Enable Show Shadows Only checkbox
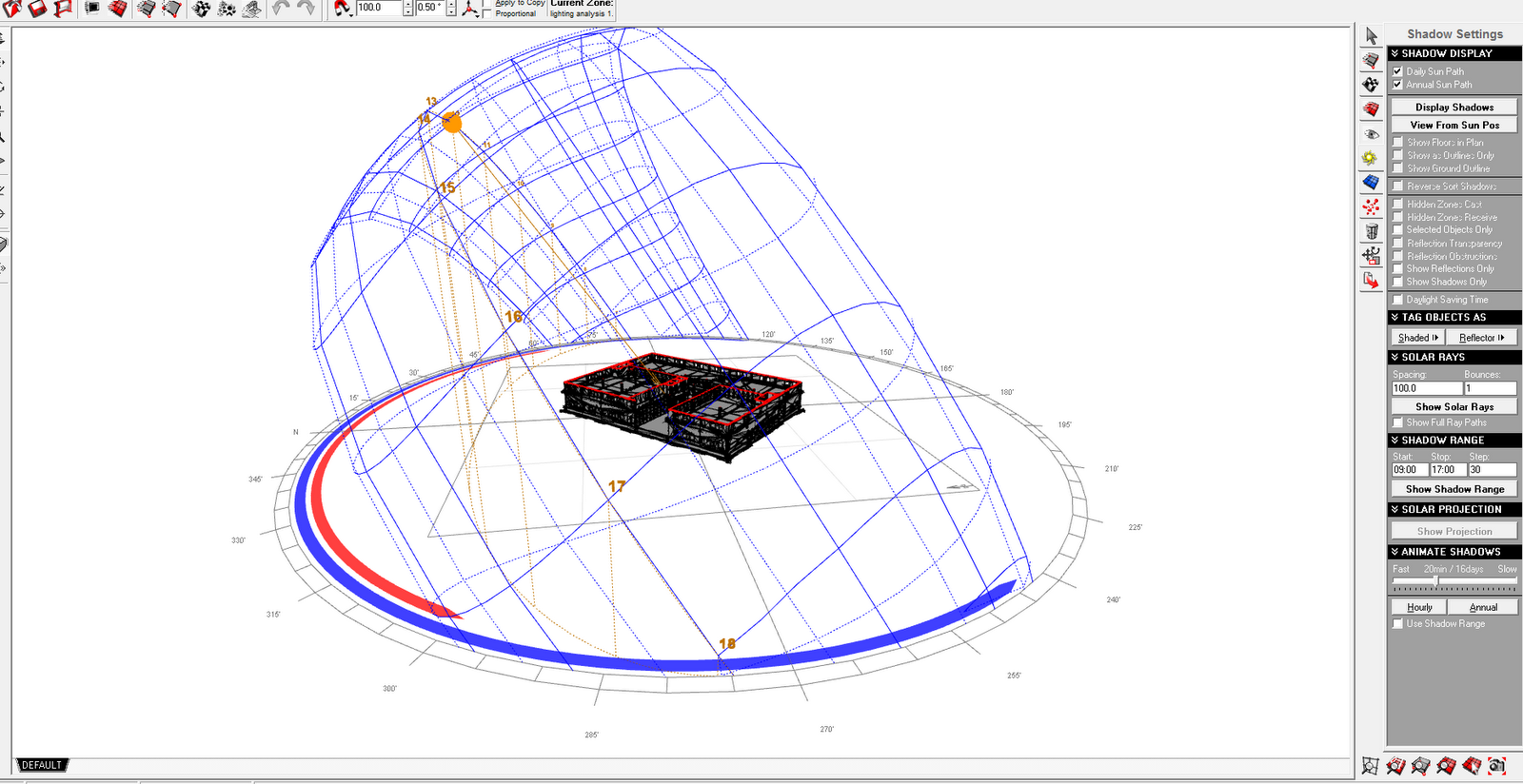1523x784 pixels. pos(1397,282)
